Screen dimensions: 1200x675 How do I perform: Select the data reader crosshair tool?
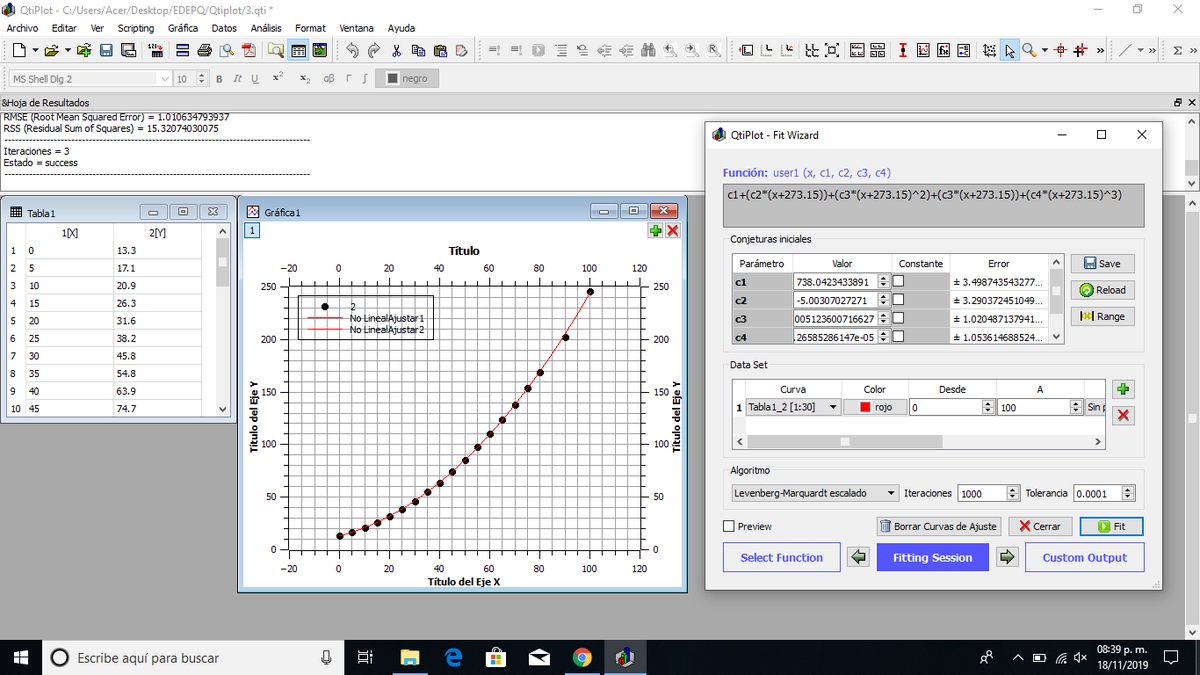pyautogui.click(x=1062, y=50)
